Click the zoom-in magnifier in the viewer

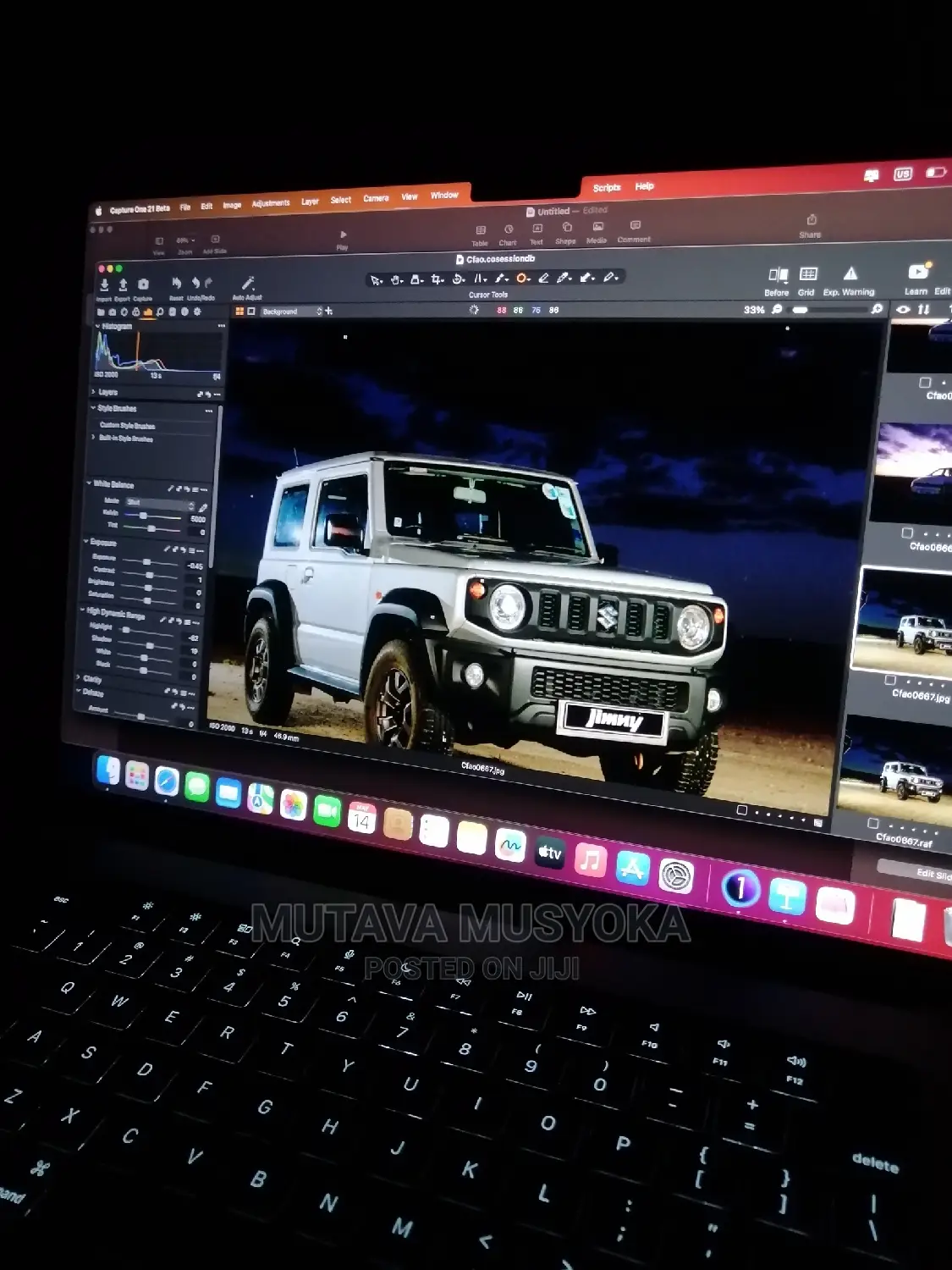click(x=877, y=309)
